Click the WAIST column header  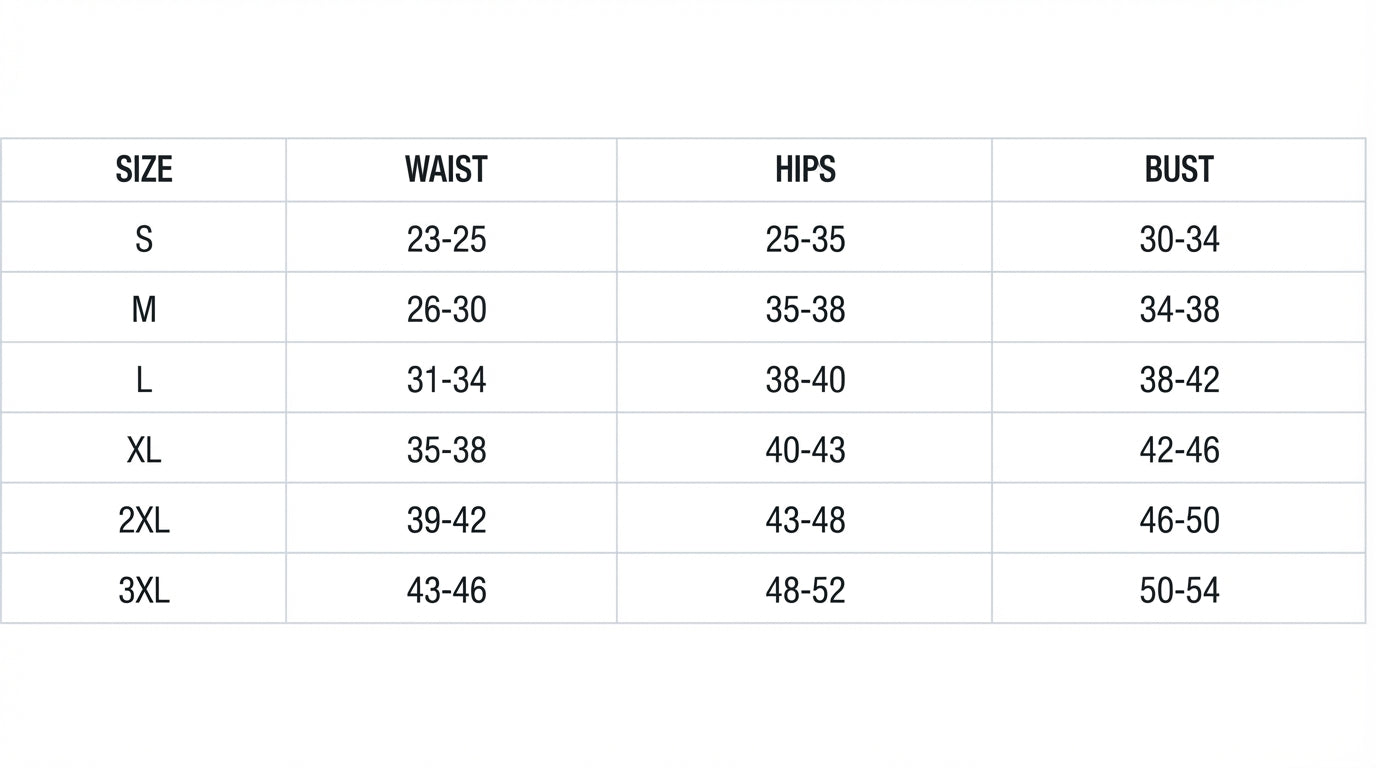446,170
